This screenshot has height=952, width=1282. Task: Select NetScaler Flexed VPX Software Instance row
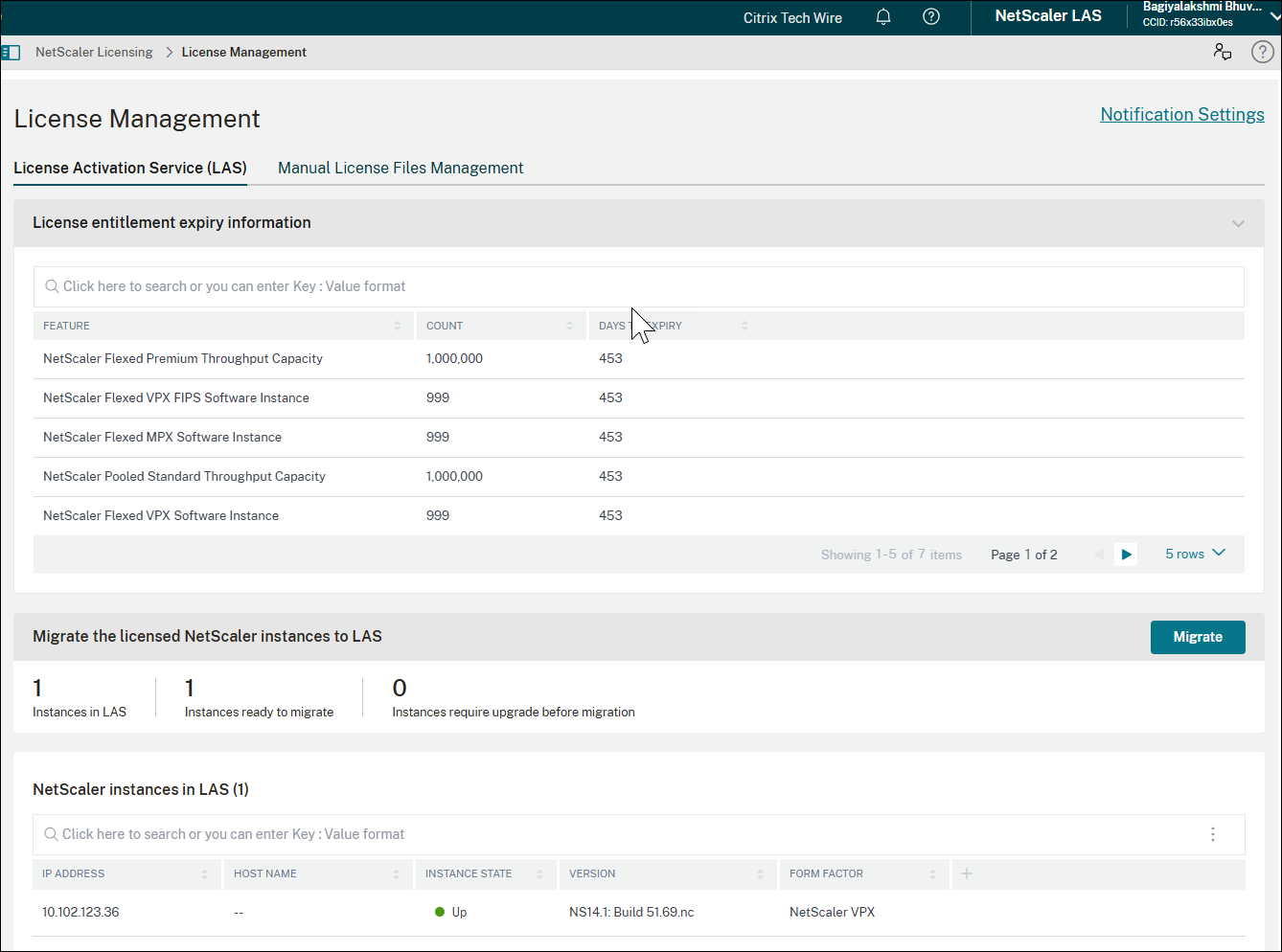pyautogui.click(x=639, y=516)
